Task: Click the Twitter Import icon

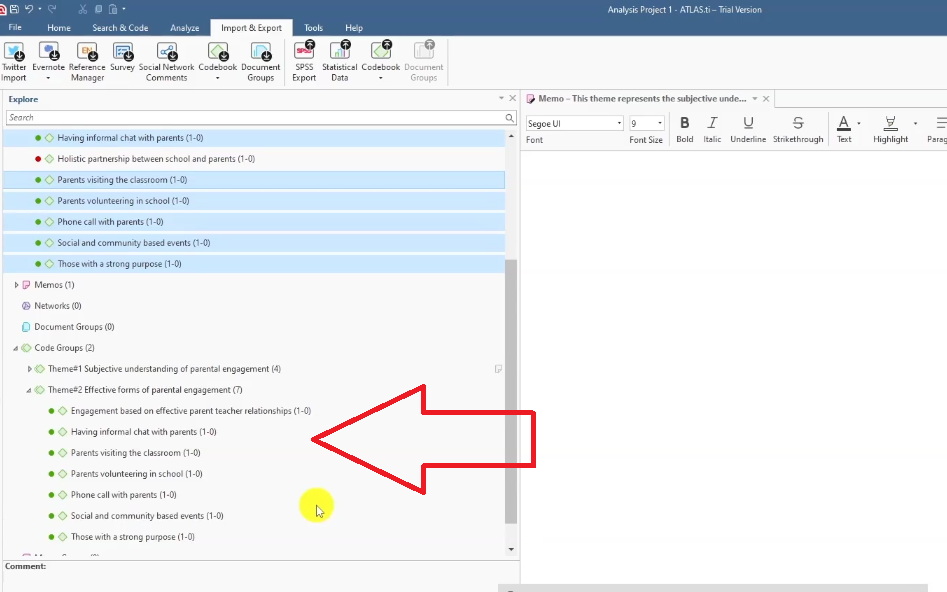Action: click(14, 51)
